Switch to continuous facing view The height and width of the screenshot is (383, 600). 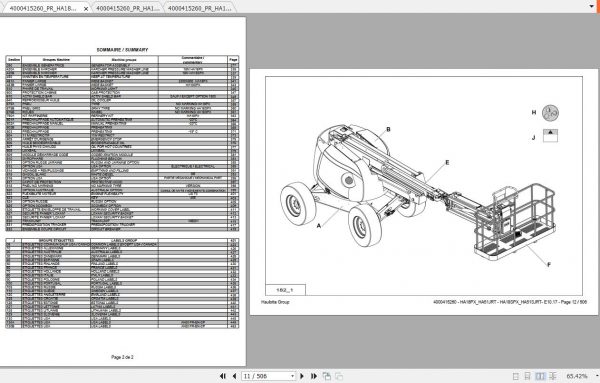click(553, 376)
